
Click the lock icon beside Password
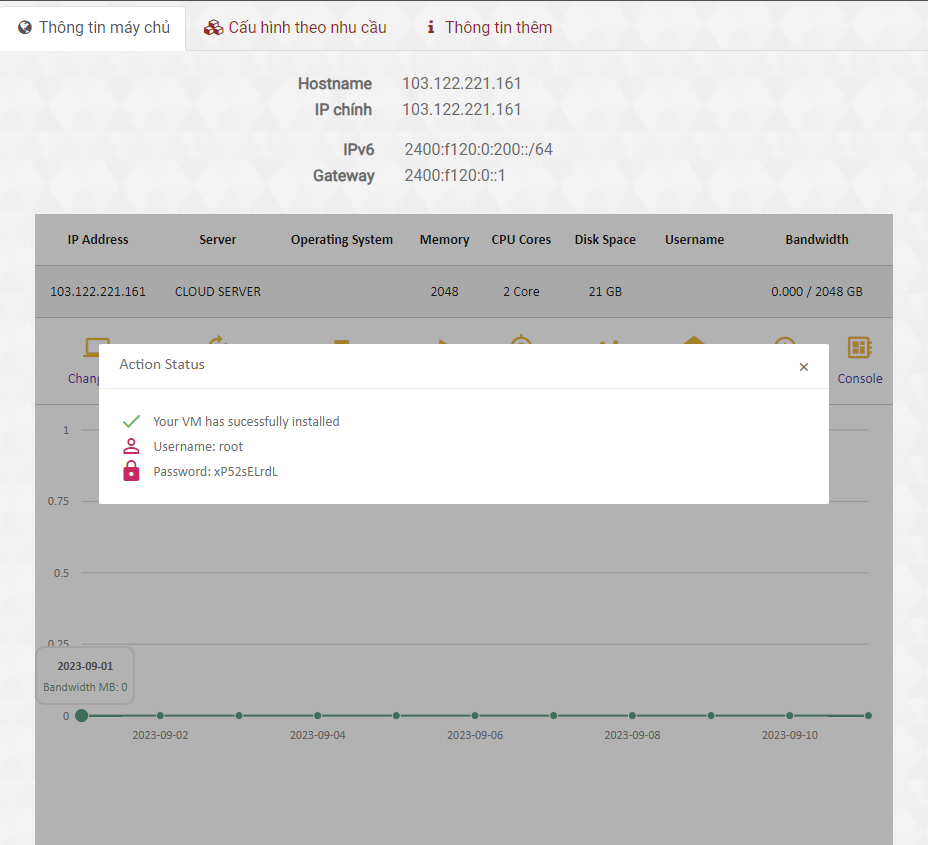tap(131, 472)
